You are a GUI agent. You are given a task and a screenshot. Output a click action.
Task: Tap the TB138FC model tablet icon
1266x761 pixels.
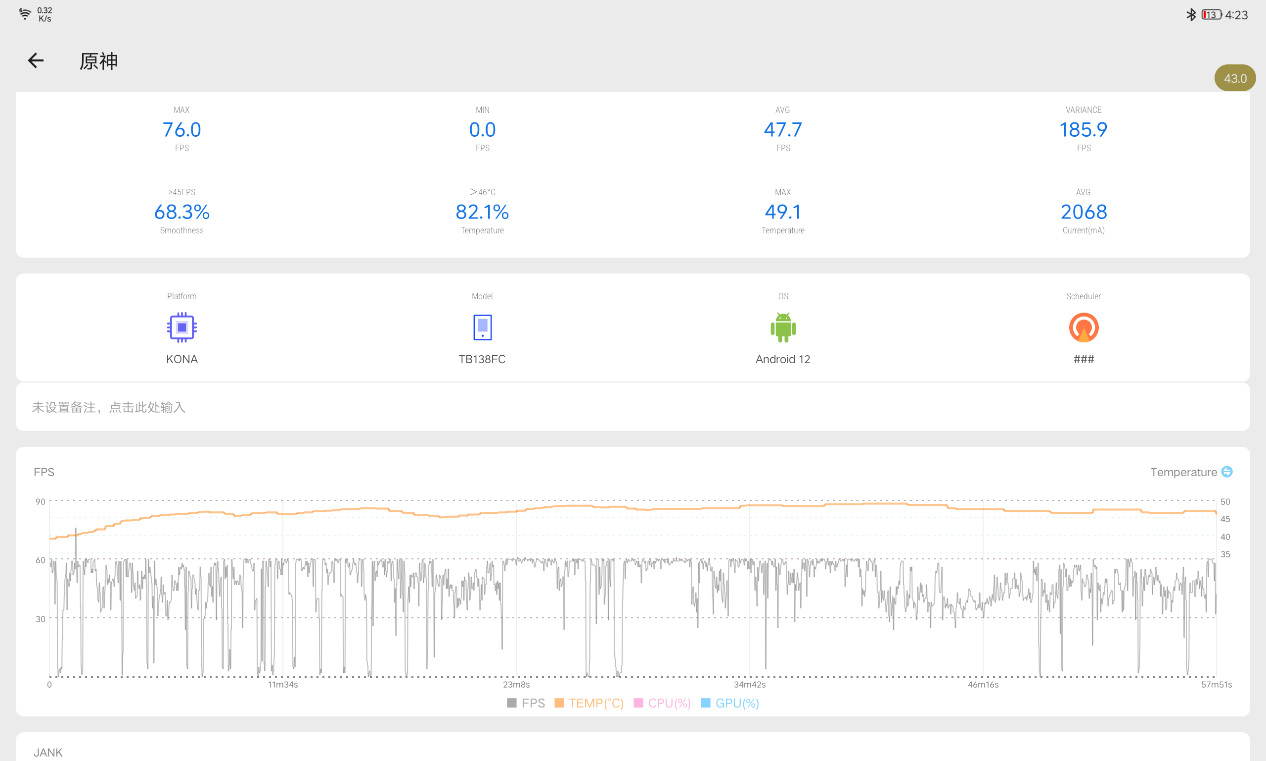click(482, 327)
